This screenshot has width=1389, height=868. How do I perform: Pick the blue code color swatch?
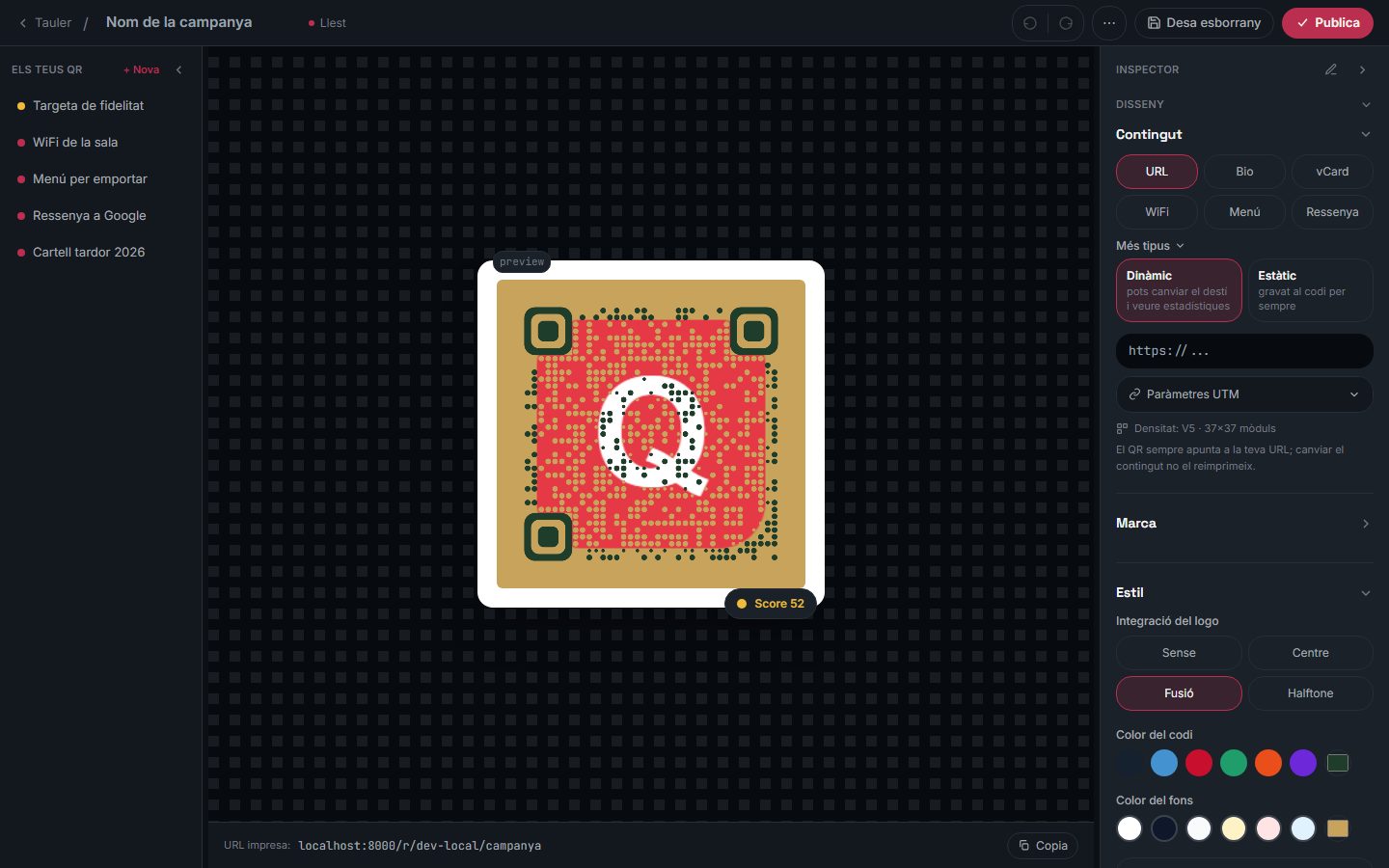tap(1164, 763)
